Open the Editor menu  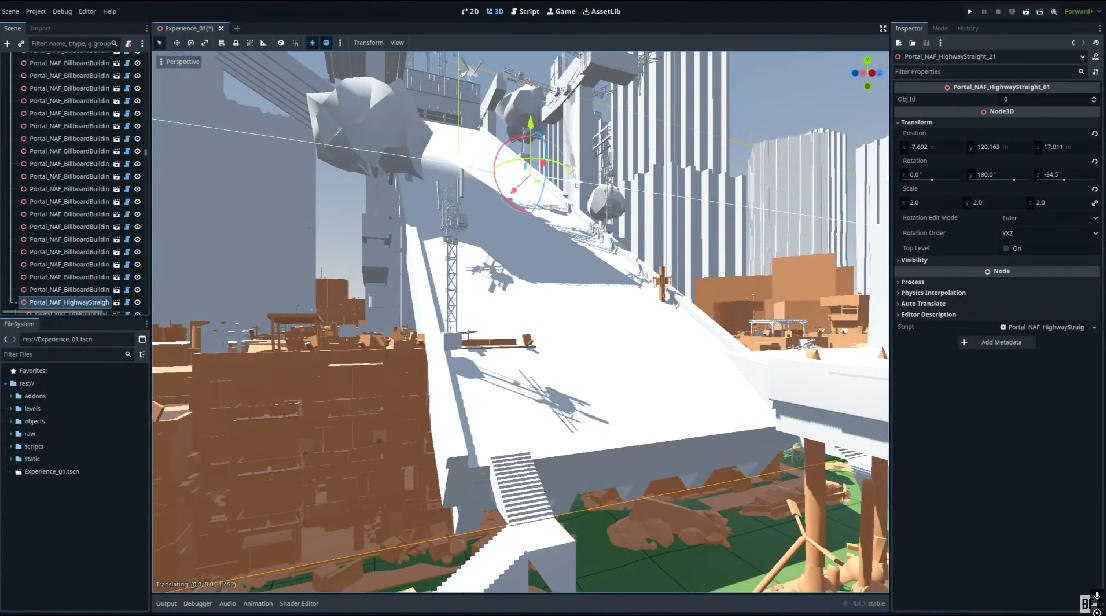tap(87, 11)
